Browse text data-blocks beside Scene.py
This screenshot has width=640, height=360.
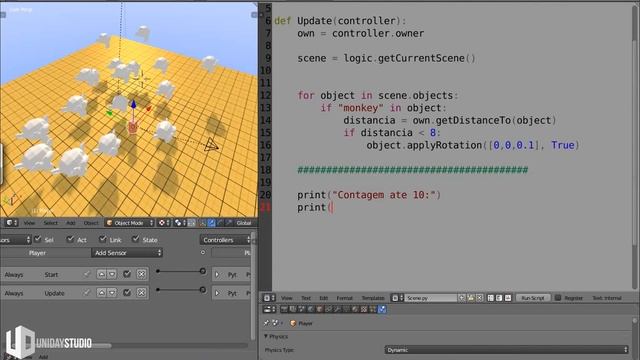point(397,298)
